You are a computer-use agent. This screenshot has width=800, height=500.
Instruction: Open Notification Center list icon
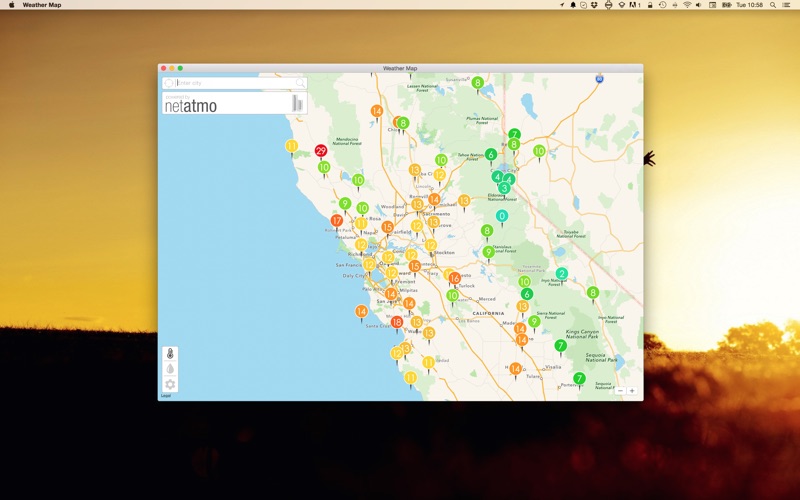pos(787,5)
